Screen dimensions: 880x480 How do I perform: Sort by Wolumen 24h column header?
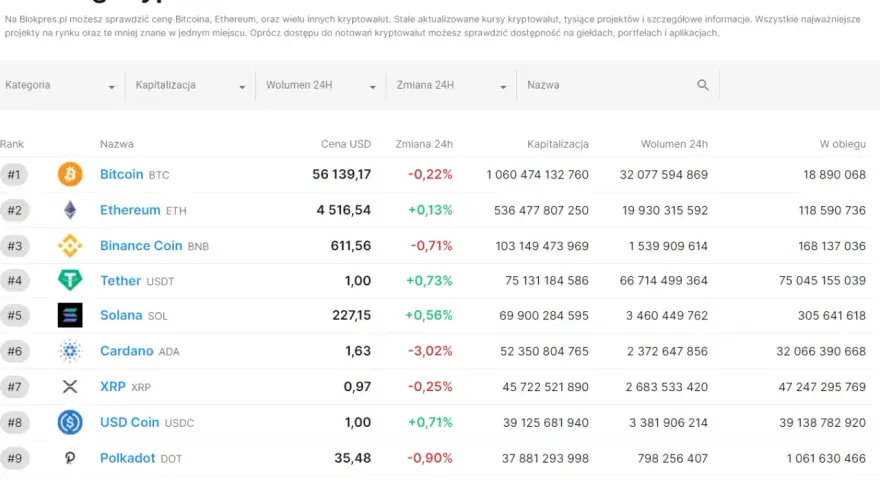pyautogui.click(x=675, y=144)
